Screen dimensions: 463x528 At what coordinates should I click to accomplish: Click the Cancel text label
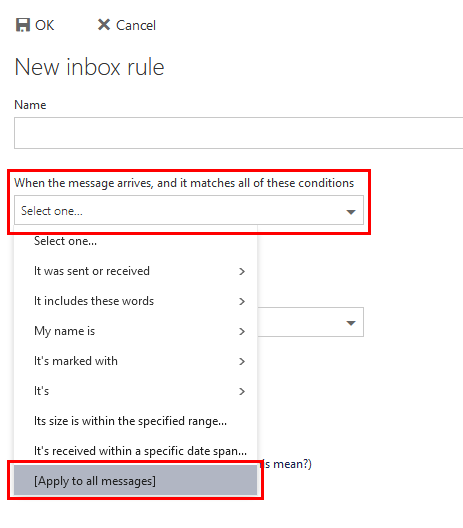click(136, 25)
